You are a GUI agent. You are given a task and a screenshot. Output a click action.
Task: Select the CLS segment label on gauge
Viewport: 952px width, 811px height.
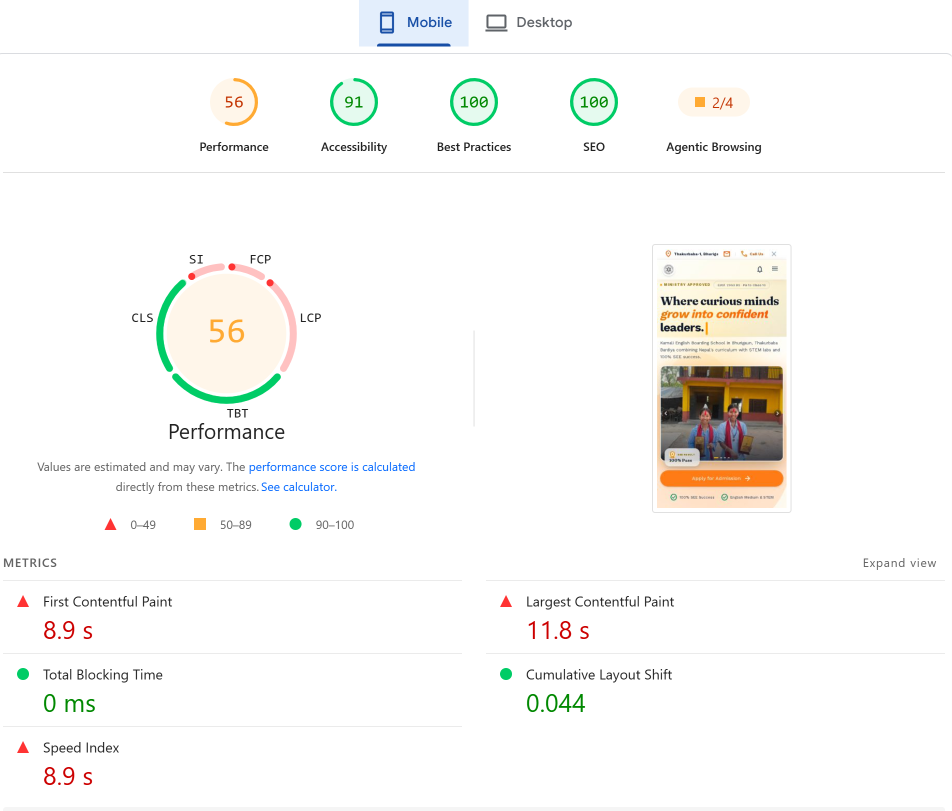142,317
